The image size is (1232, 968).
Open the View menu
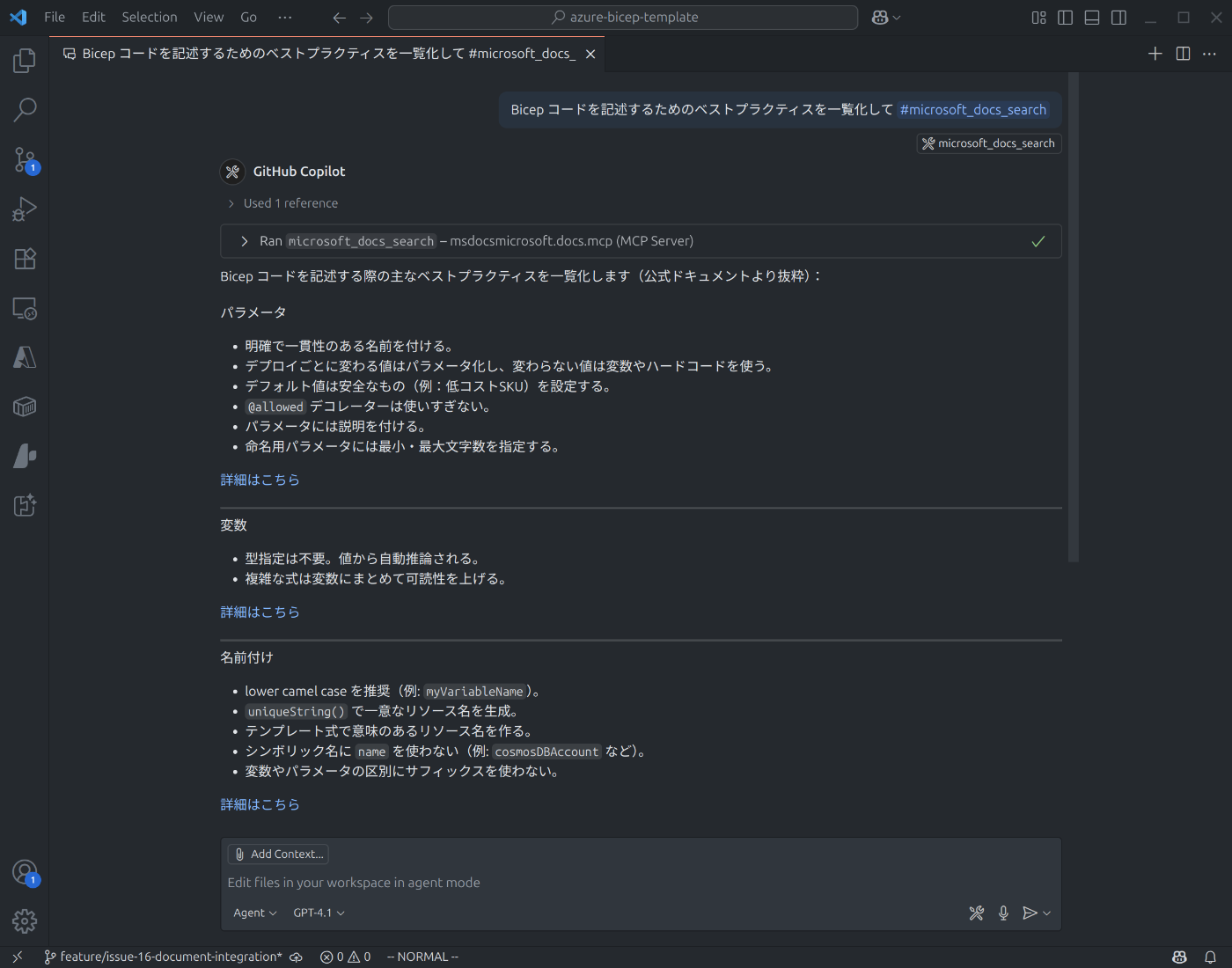pyautogui.click(x=209, y=18)
